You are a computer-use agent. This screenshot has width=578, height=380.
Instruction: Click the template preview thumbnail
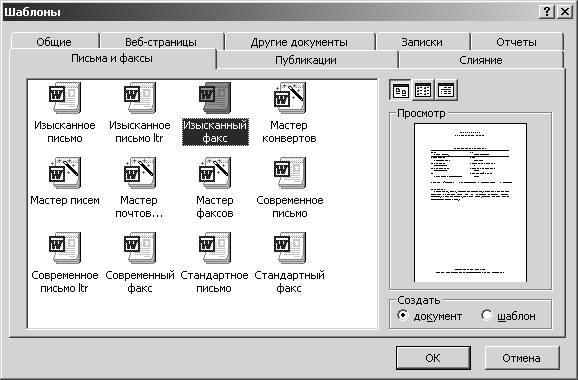point(470,202)
